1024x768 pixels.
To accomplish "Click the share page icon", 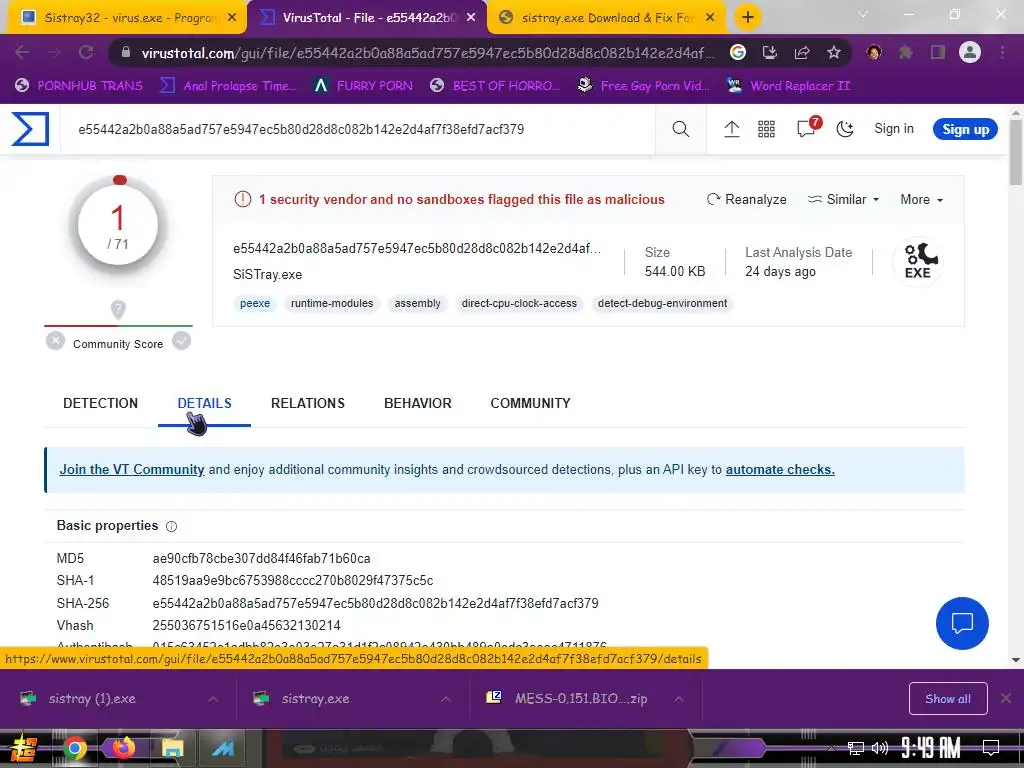I will pyautogui.click(x=802, y=52).
